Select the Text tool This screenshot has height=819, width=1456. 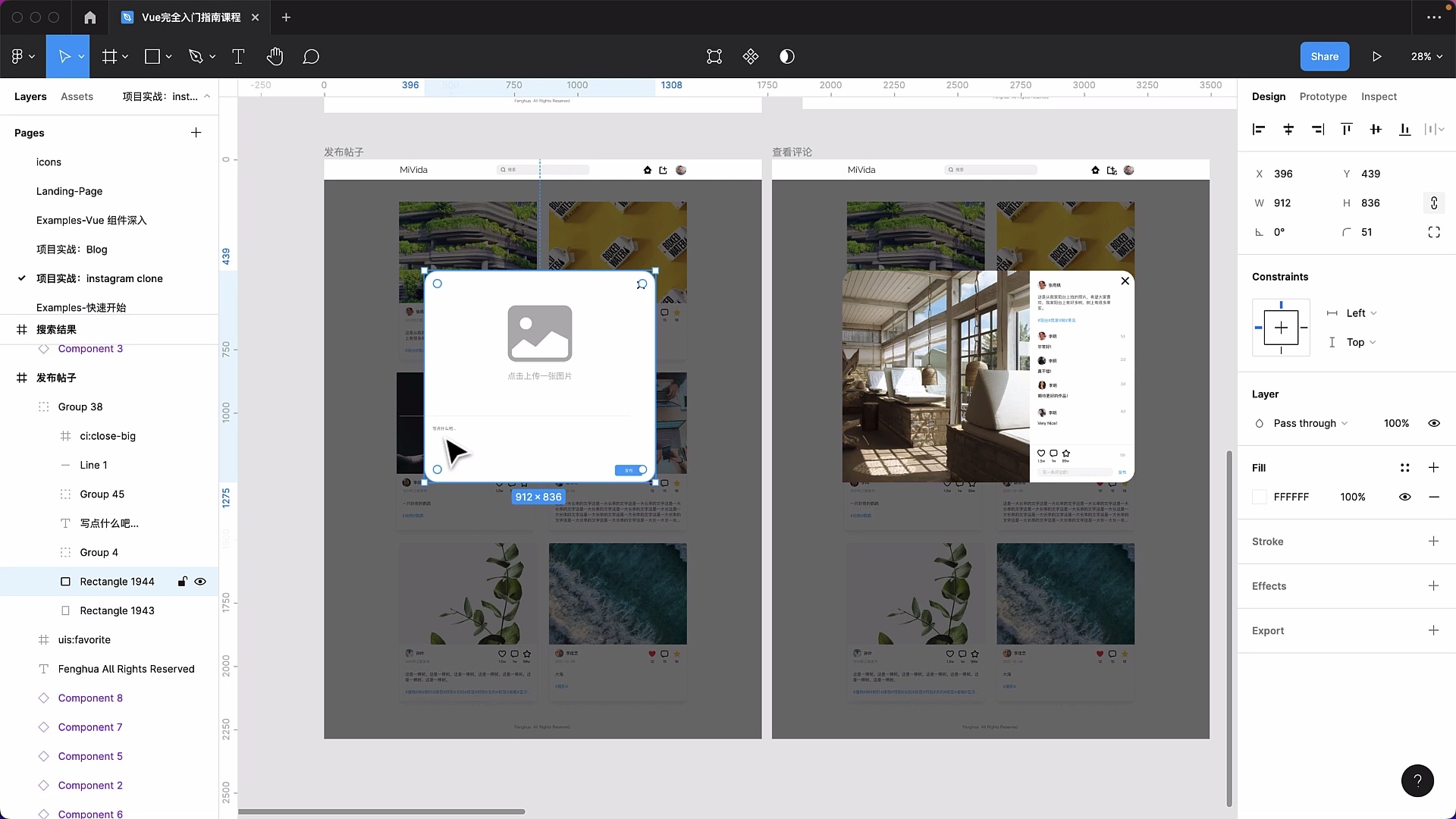238,57
